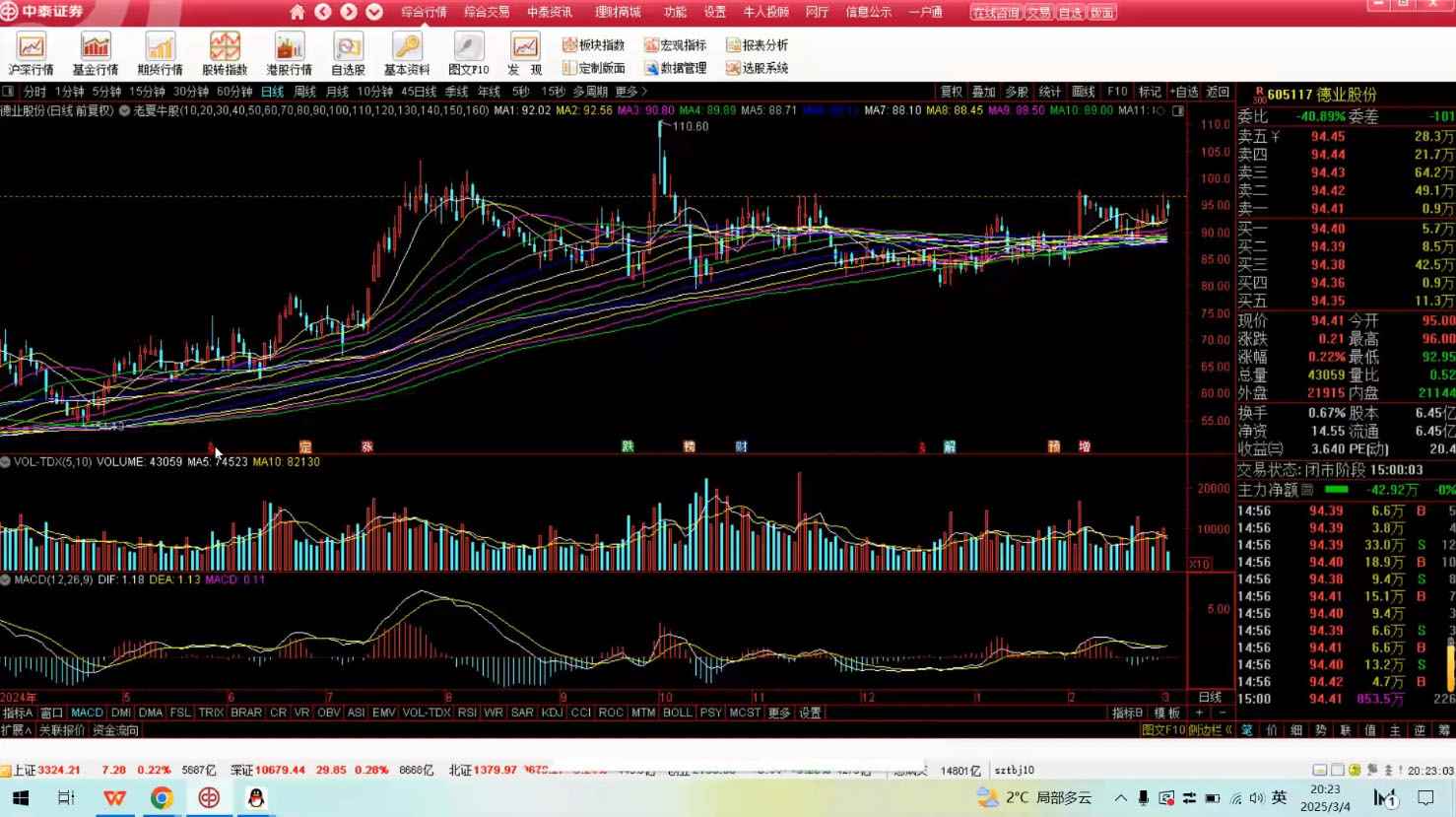This screenshot has width=1456, height=817.
Task: Expand the down-arrow dropdown next to forward arrow
Action: tap(374, 12)
